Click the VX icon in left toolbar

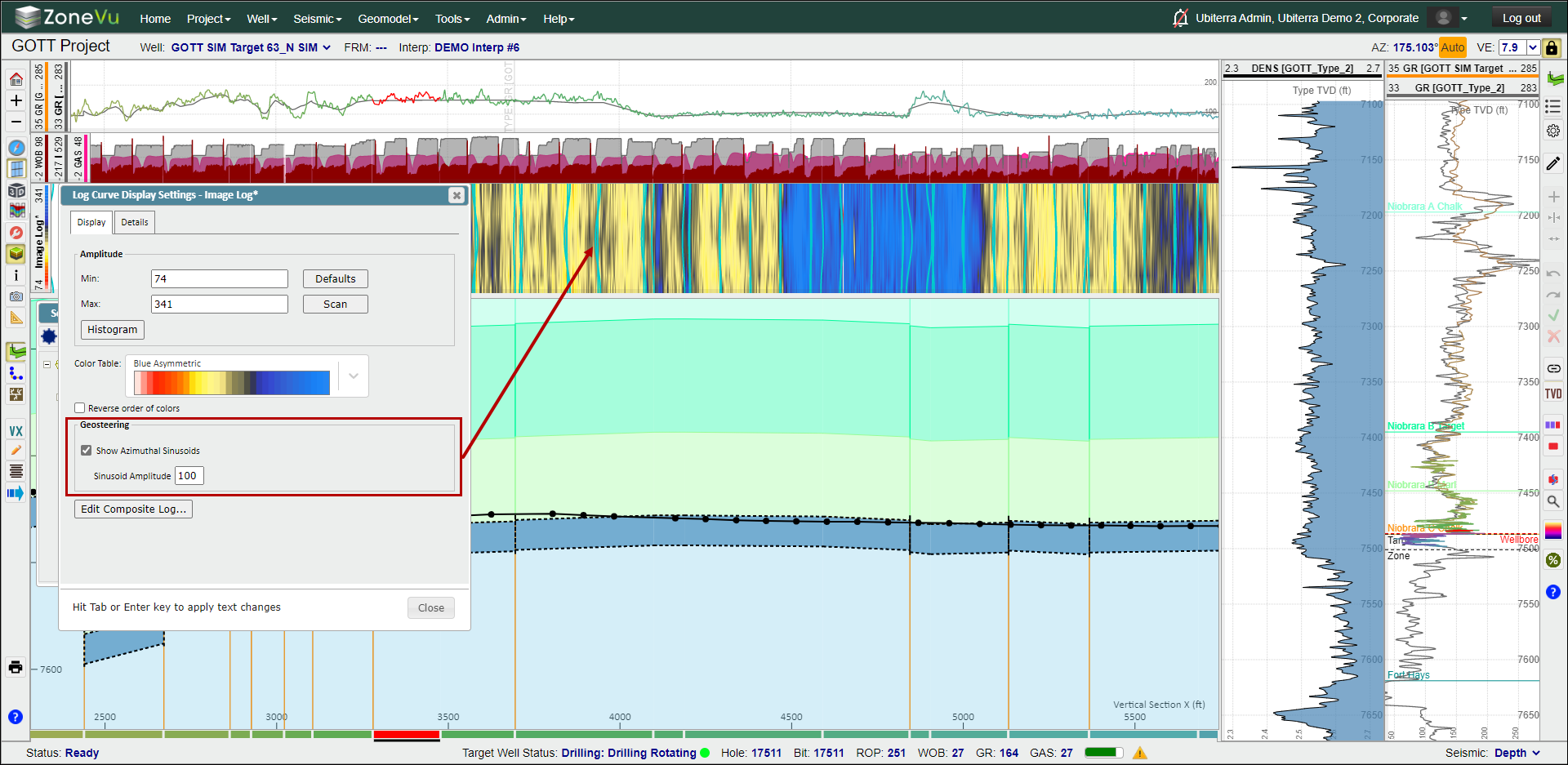16,430
